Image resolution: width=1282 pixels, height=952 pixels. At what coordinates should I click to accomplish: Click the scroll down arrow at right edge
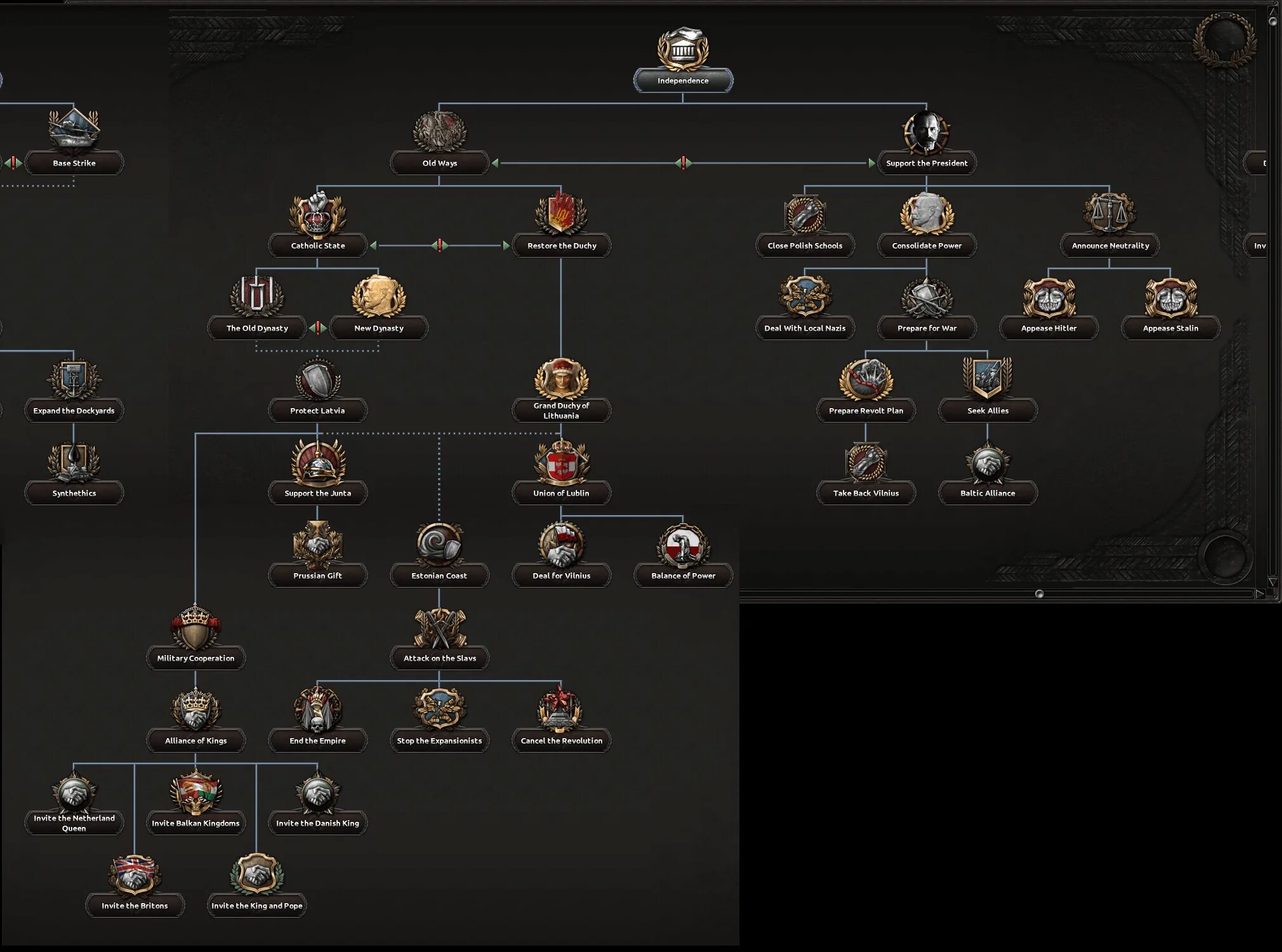[1272, 581]
